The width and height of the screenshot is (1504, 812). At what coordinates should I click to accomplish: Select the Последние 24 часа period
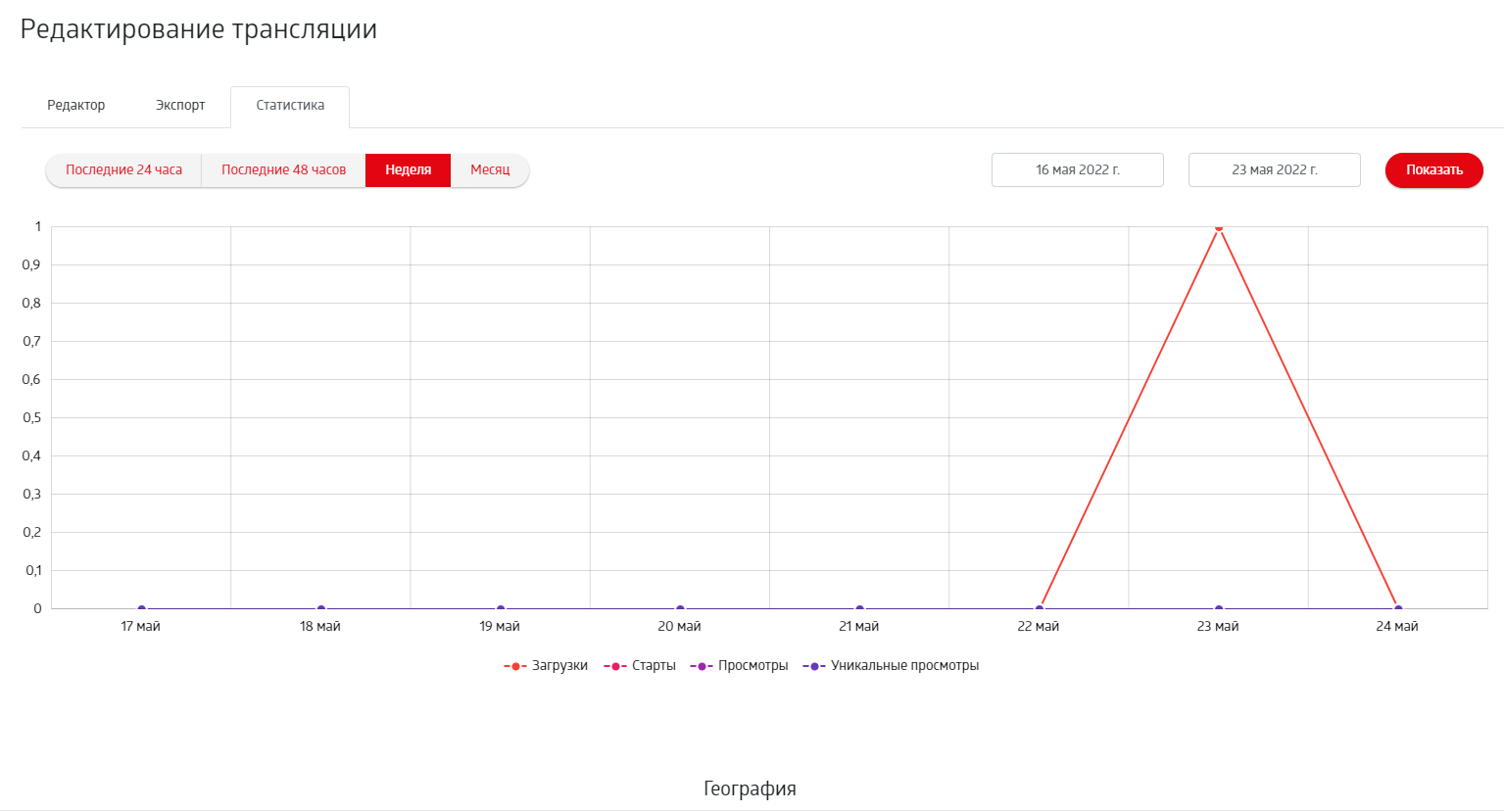(123, 170)
